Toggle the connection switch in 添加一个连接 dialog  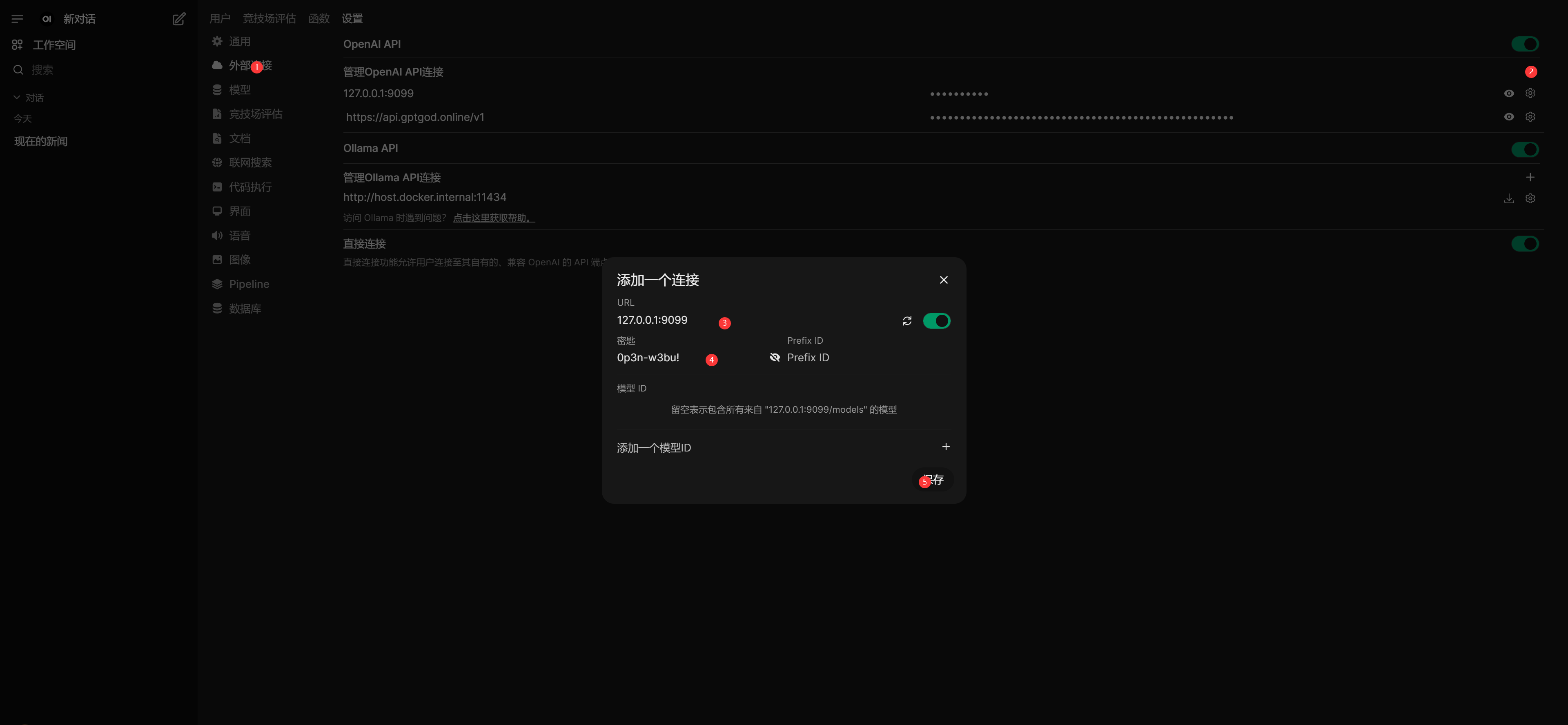[x=936, y=321]
